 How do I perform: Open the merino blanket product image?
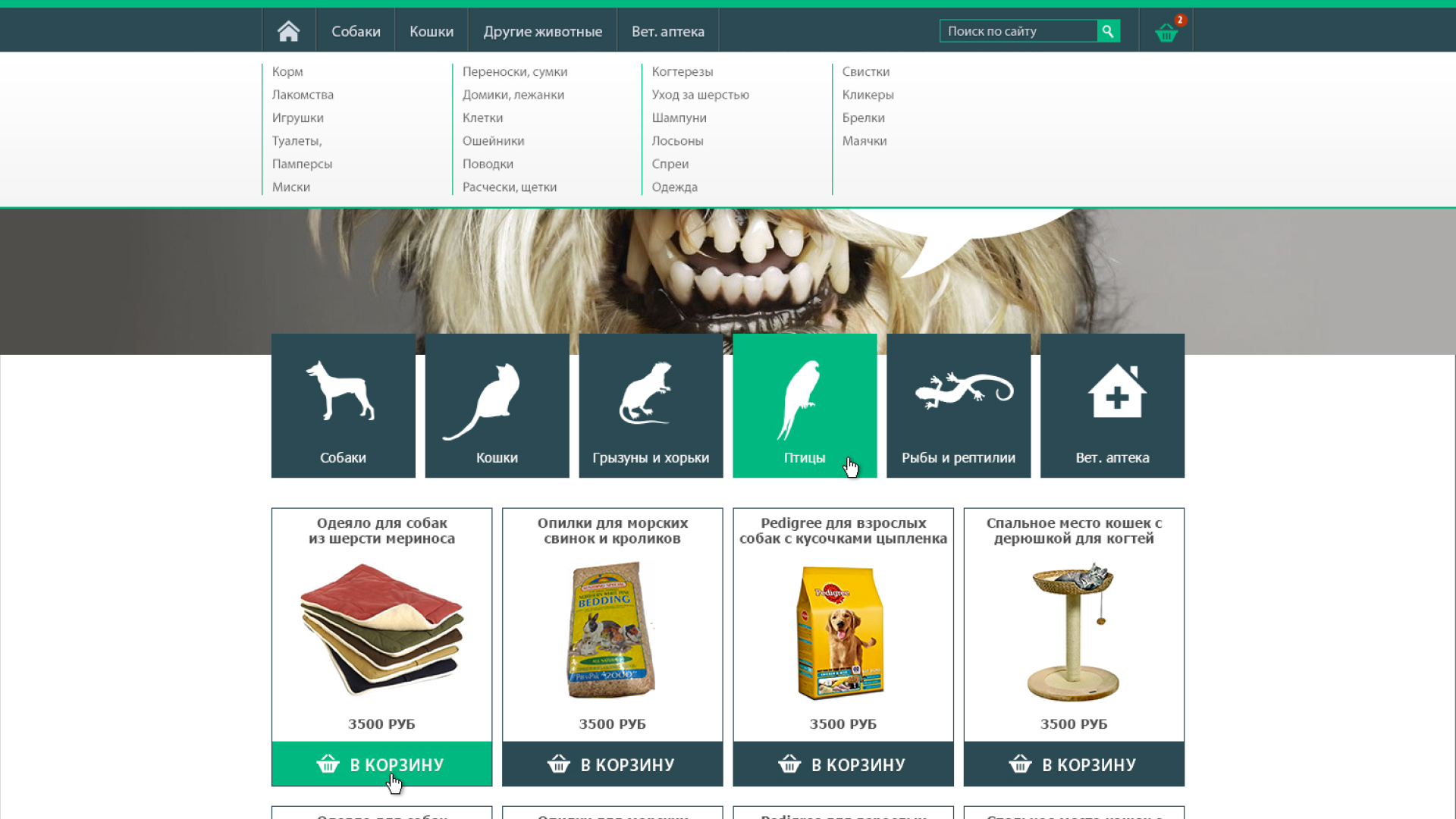click(x=381, y=629)
